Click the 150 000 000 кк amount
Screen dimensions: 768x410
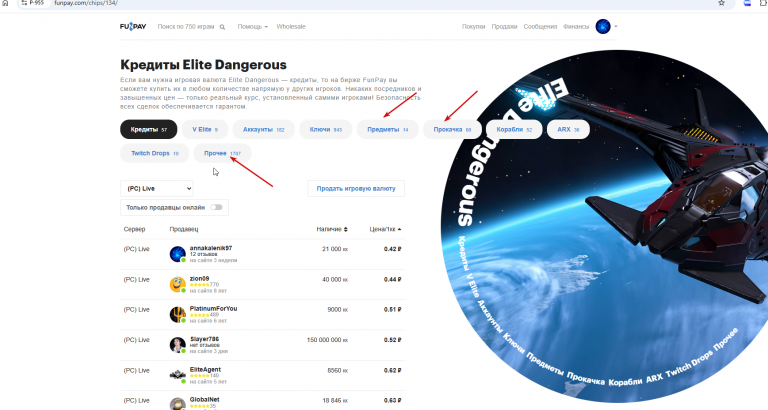point(327,340)
